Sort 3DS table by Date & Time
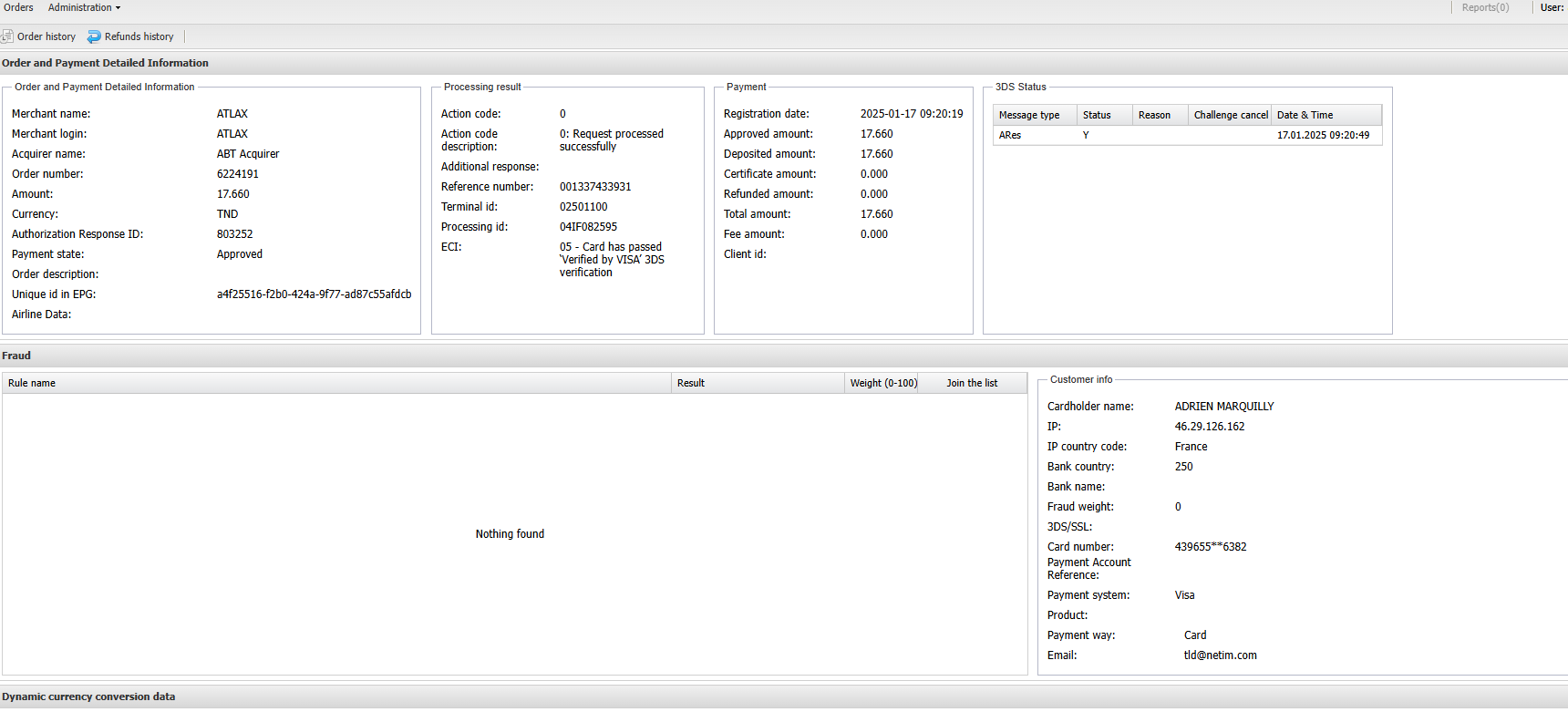1568x712 pixels. click(x=1305, y=115)
